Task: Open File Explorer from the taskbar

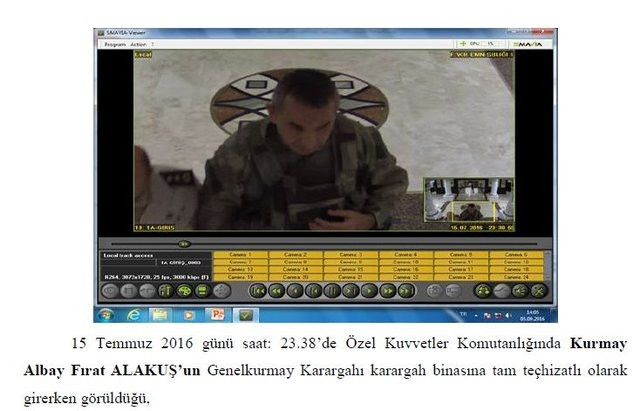Action: point(160,313)
